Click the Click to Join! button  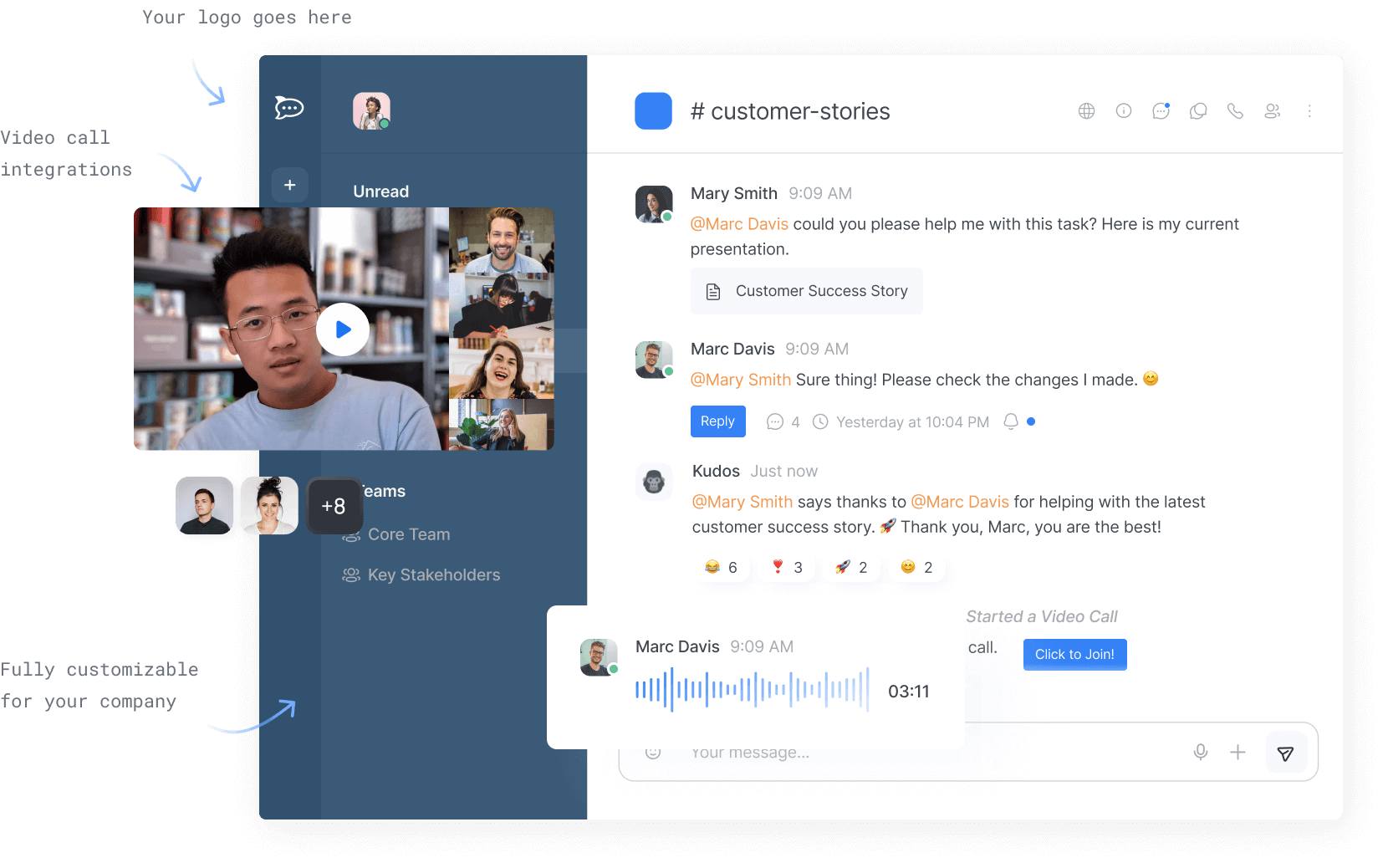[1074, 655]
